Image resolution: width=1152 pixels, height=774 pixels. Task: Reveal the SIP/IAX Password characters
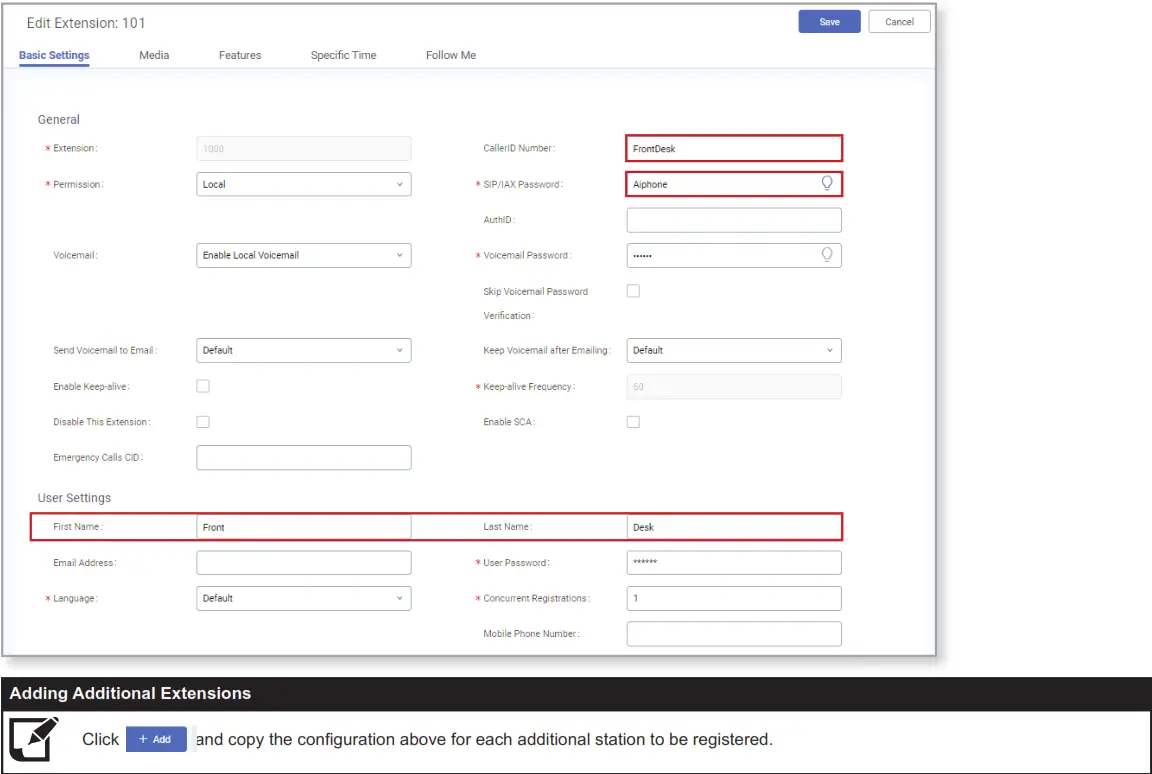(825, 184)
